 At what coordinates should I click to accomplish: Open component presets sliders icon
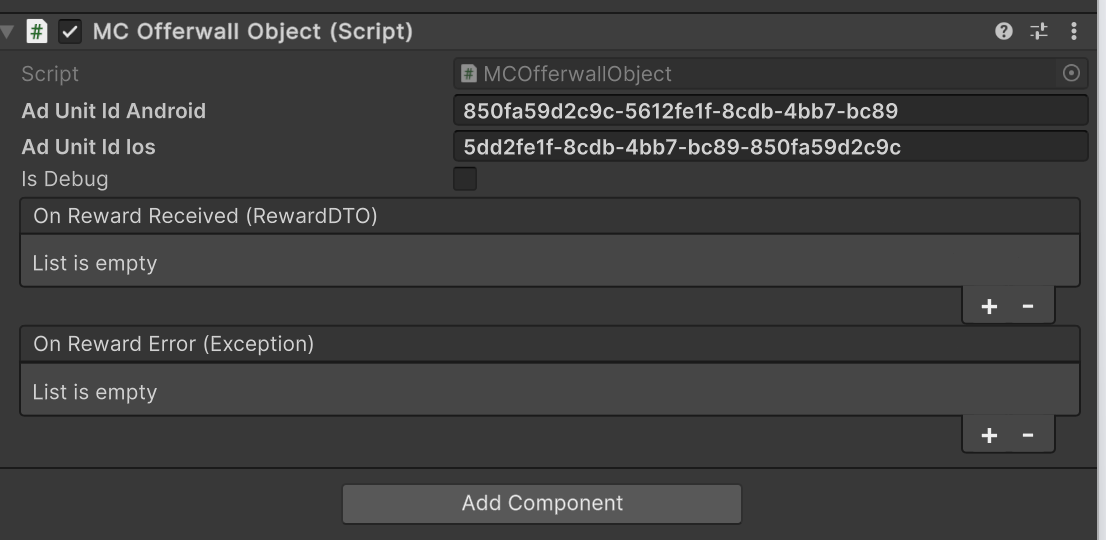tap(1039, 31)
